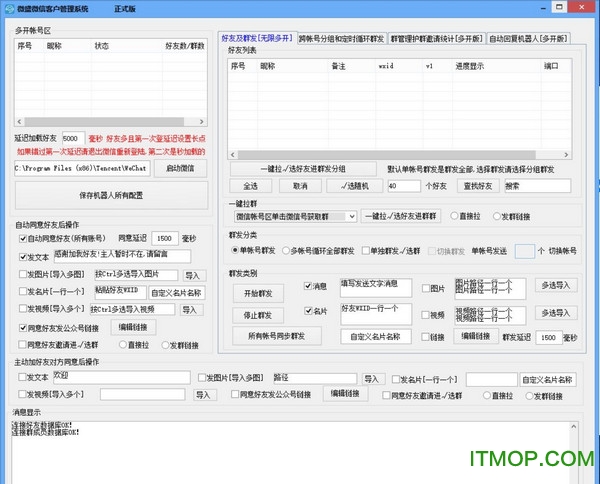Click up arrow of 消息显示 scrollbar
600x484 pixels.
[x=574, y=427]
